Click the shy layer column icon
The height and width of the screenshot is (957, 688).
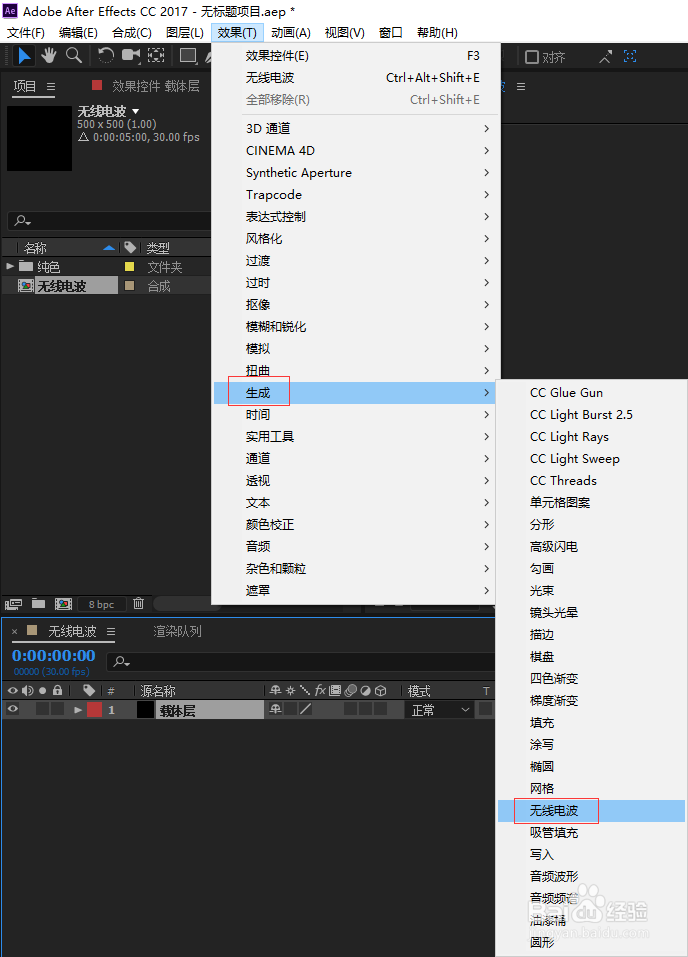click(275, 690)
